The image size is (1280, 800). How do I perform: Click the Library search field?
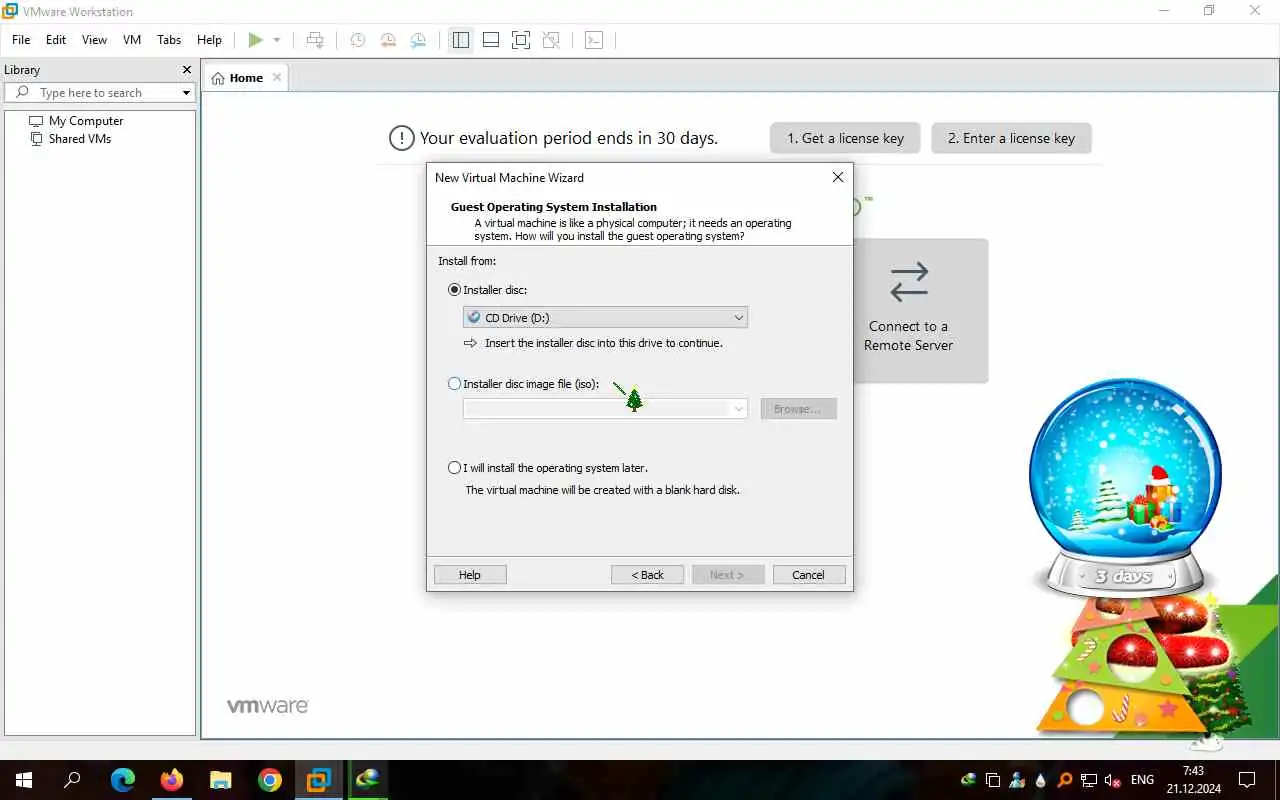point(98,92)
